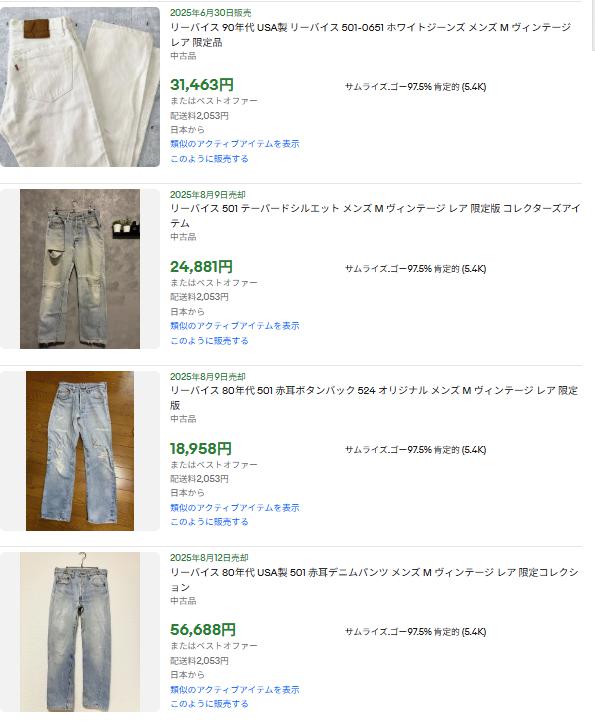Screen dimensions: 595x726
Task: Open listing title for 80s USA 501 denim pants
Action: tap(374, 580)
